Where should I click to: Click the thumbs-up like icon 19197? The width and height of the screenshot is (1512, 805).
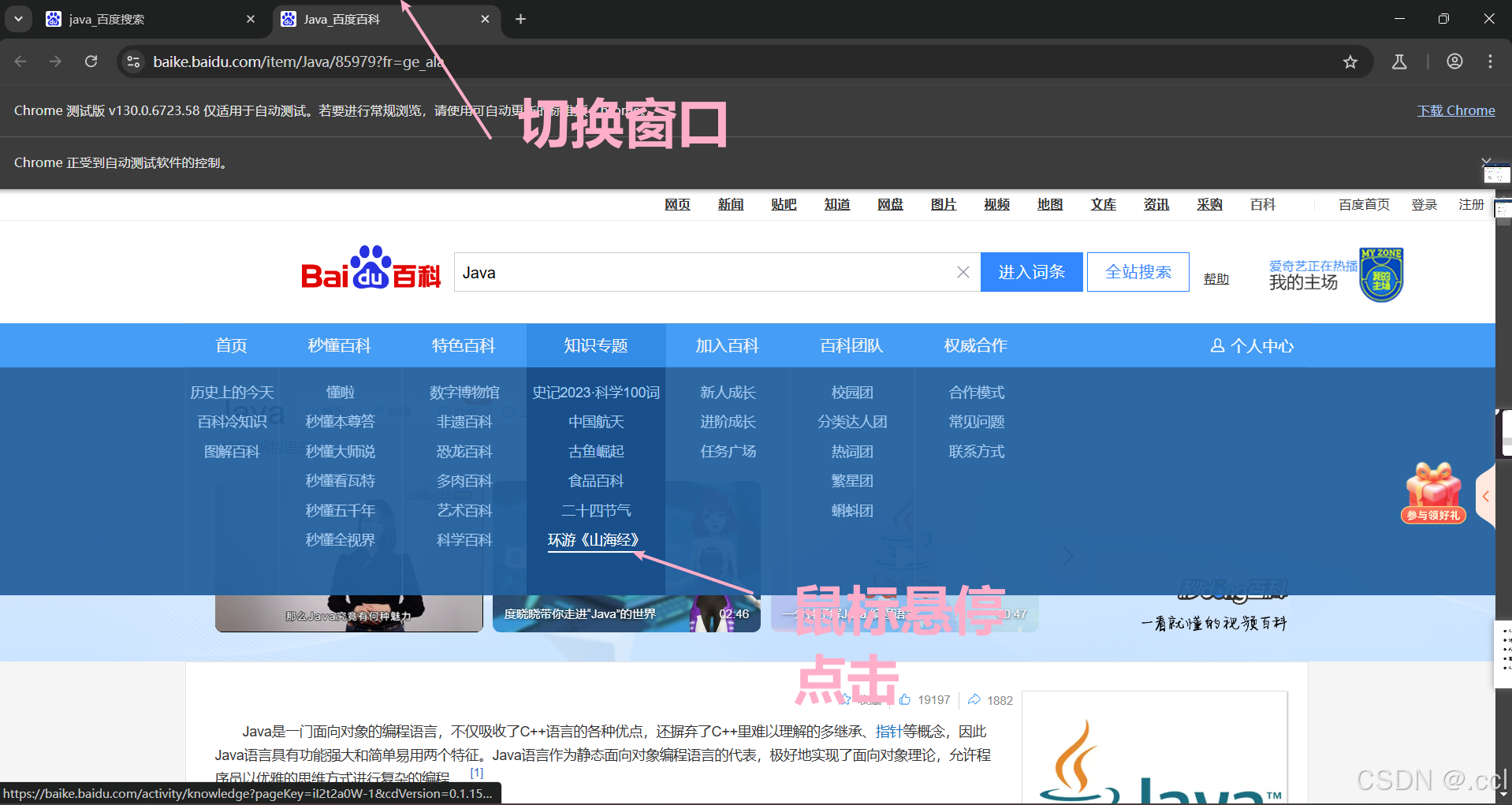pos(905,699)
